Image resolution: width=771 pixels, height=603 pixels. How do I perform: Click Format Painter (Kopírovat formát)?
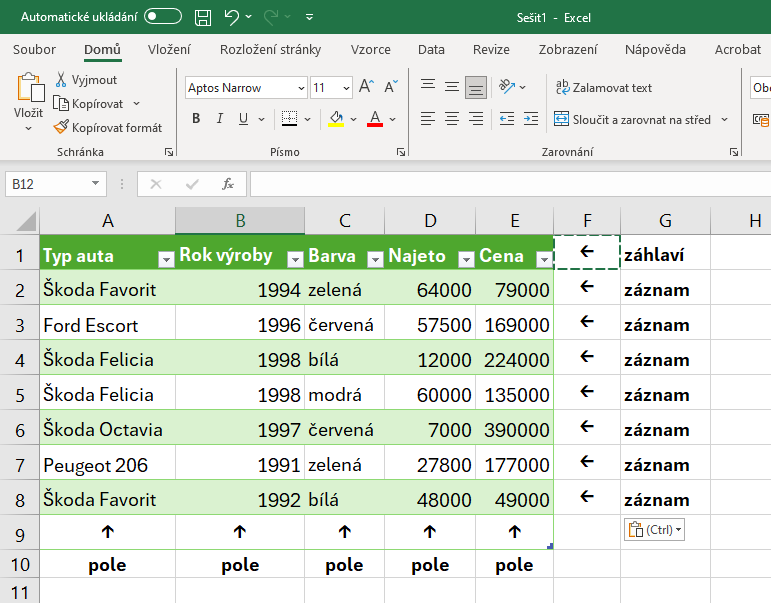pos(108,127)
